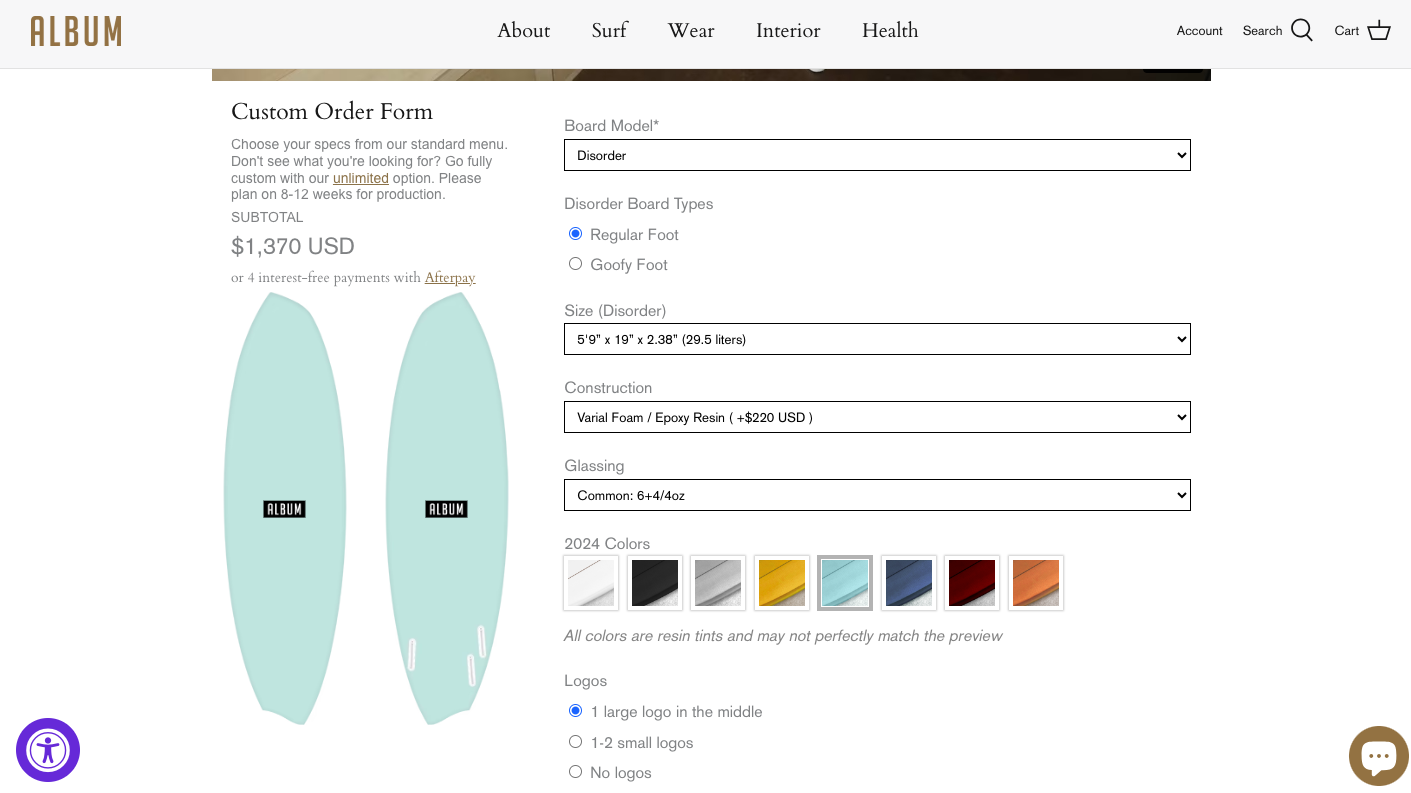Go to the Interior menu item
Image resolution: width=1411 pixels, height=793 pixels.
pos(788,31)
